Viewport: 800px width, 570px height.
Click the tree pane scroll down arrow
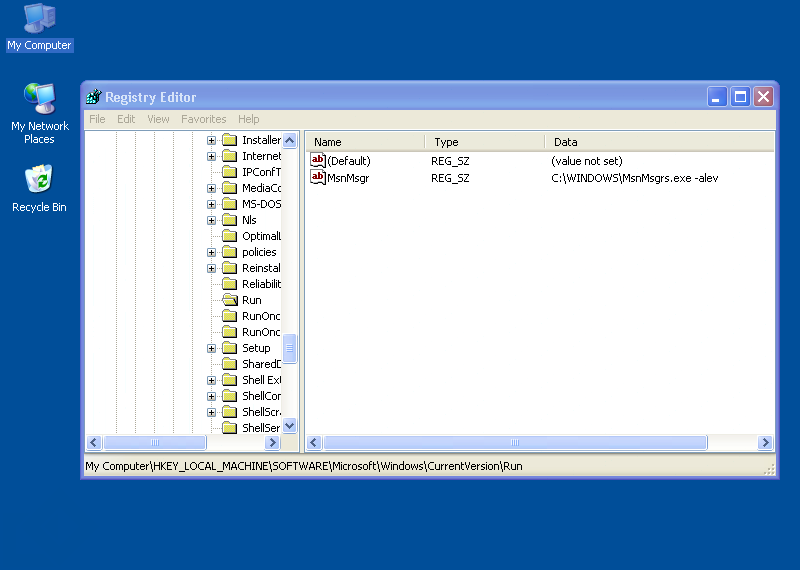pyautogui.click(x=290, y=426)
